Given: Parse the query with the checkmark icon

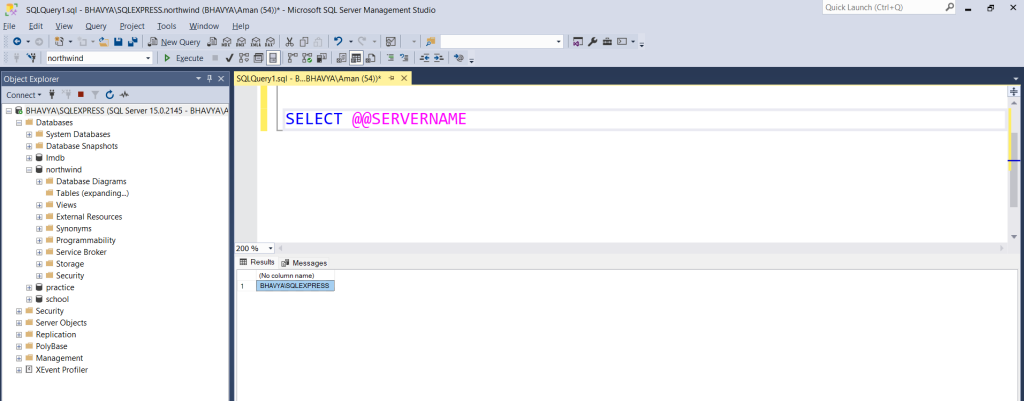Looking at the screenshot, I should [x=229, y=58].
